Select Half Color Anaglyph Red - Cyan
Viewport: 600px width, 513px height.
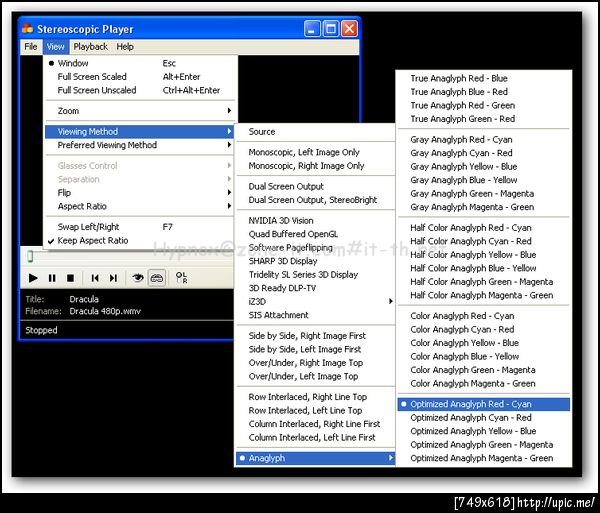[x=484, y=228]
